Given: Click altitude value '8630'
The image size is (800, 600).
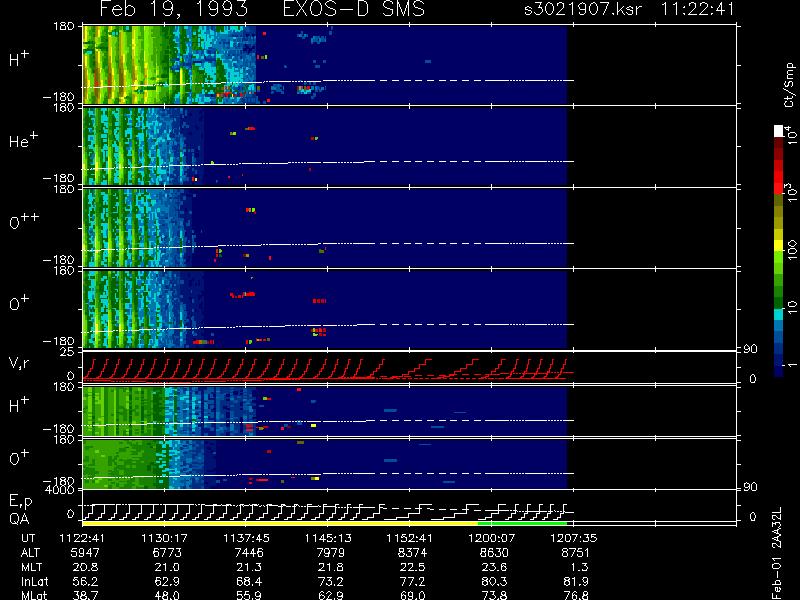Looking at the screenshot, I should coord(494,553).
